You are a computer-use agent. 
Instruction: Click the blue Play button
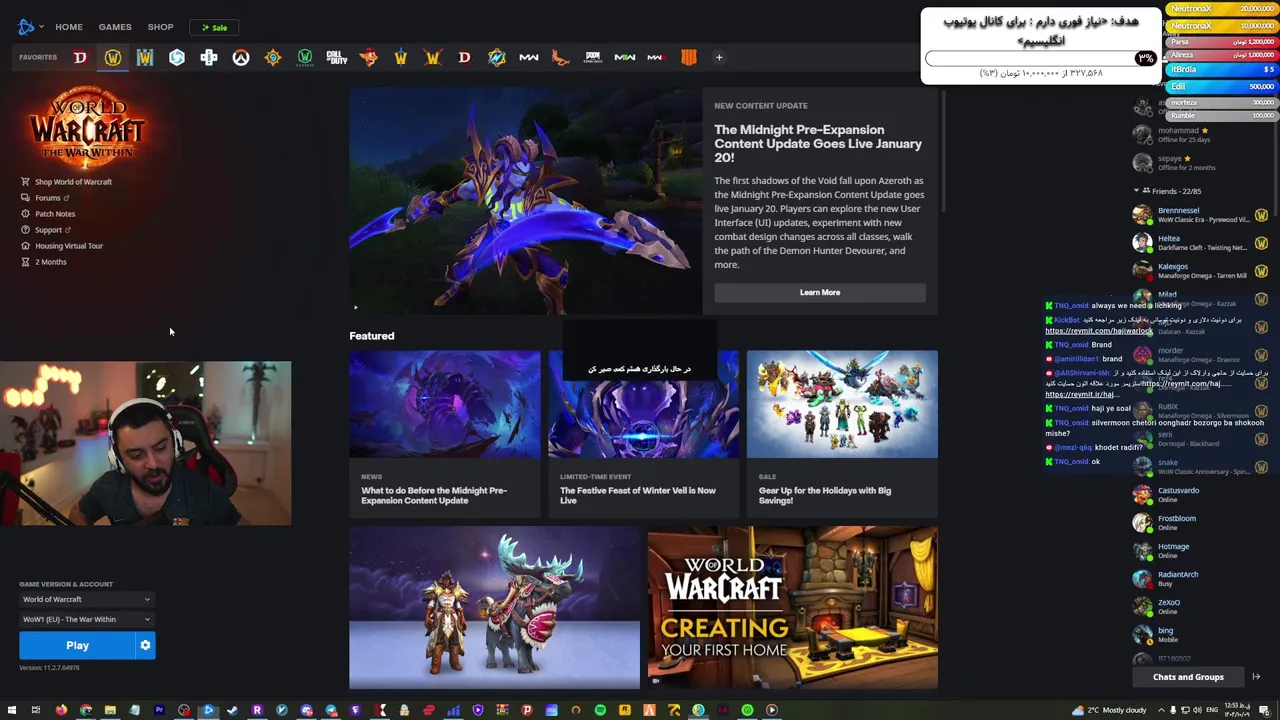tap(77, 646)
